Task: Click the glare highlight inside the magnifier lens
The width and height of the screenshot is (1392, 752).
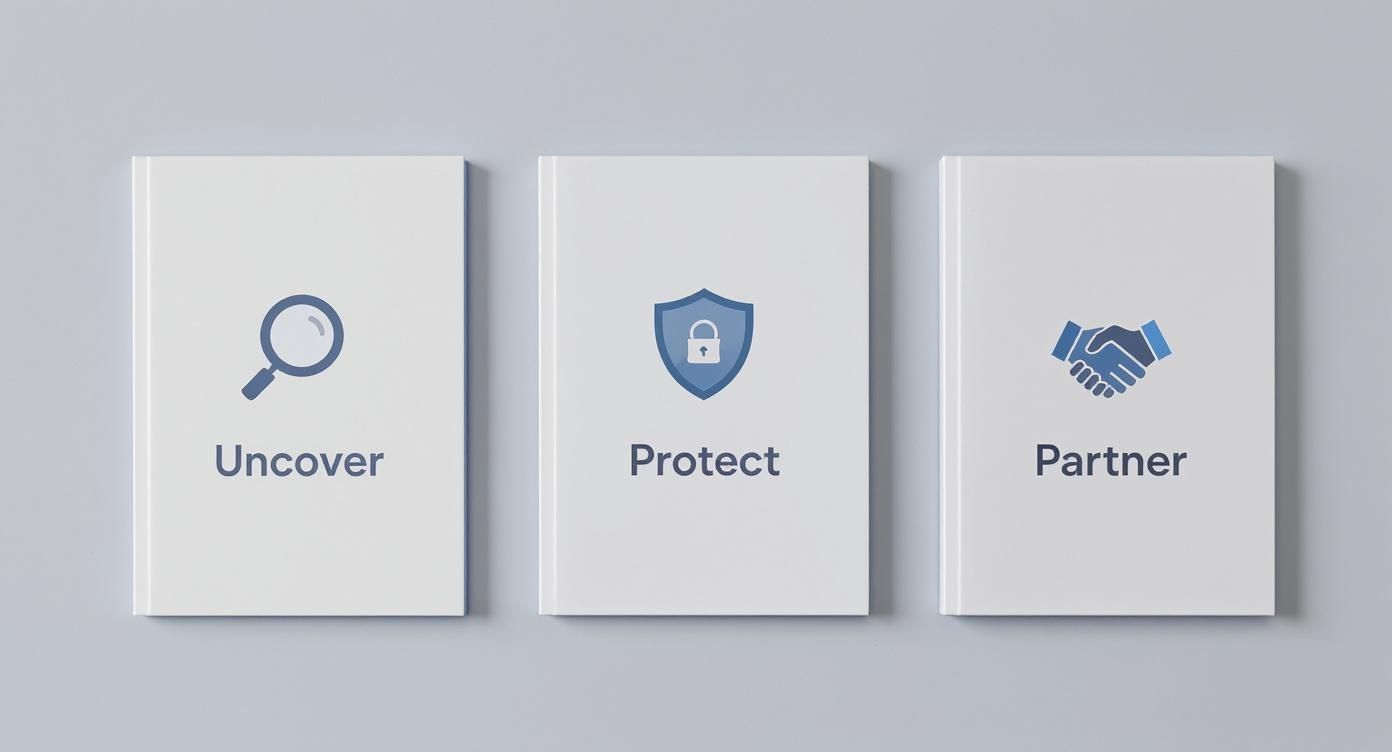Action: (318, 324)
